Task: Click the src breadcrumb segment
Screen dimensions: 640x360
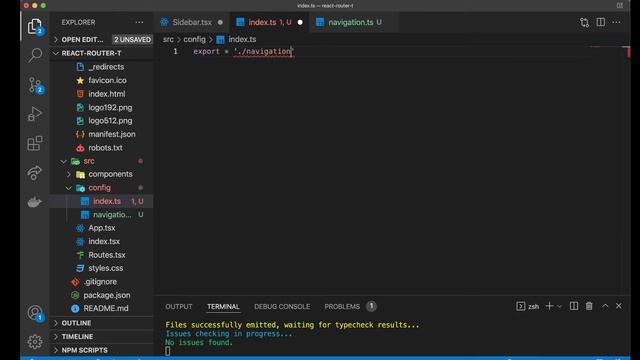Action: pos(168,40)
